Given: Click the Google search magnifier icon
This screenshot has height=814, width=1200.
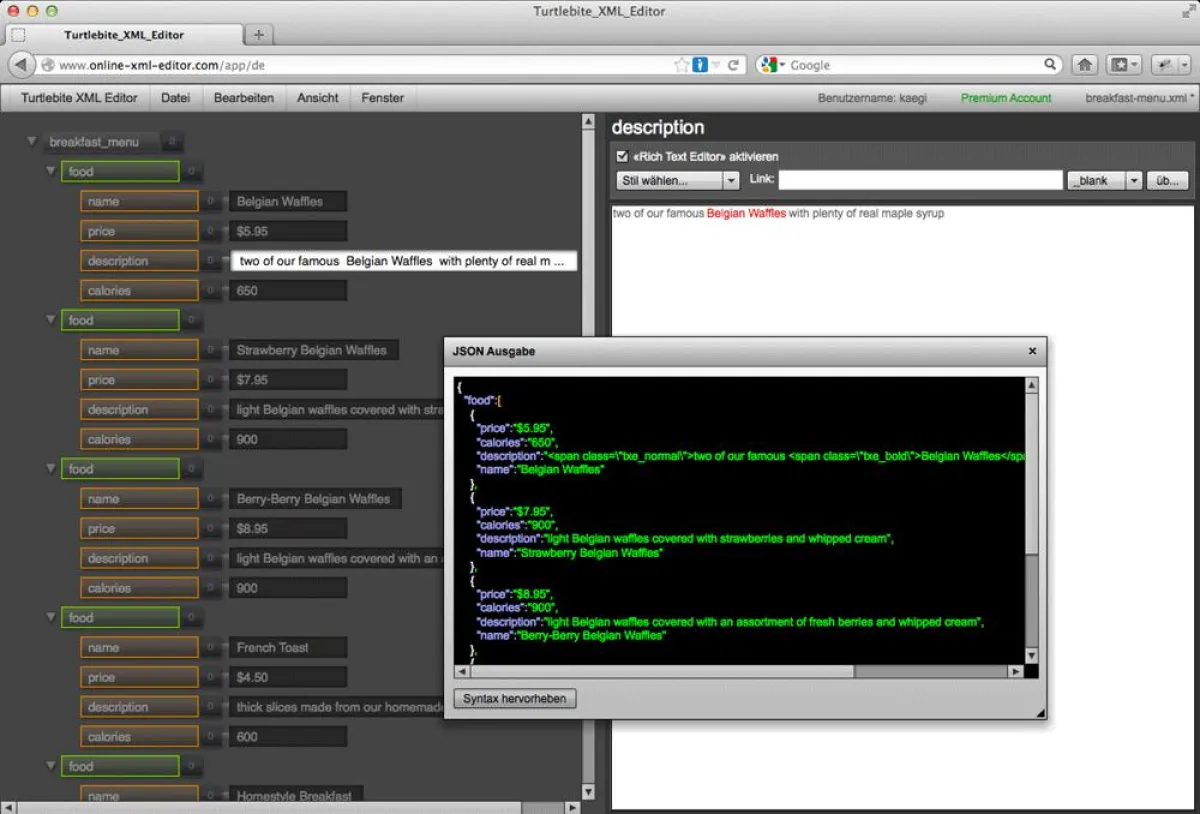Looking at the screenshot, I should [1050, 64].
